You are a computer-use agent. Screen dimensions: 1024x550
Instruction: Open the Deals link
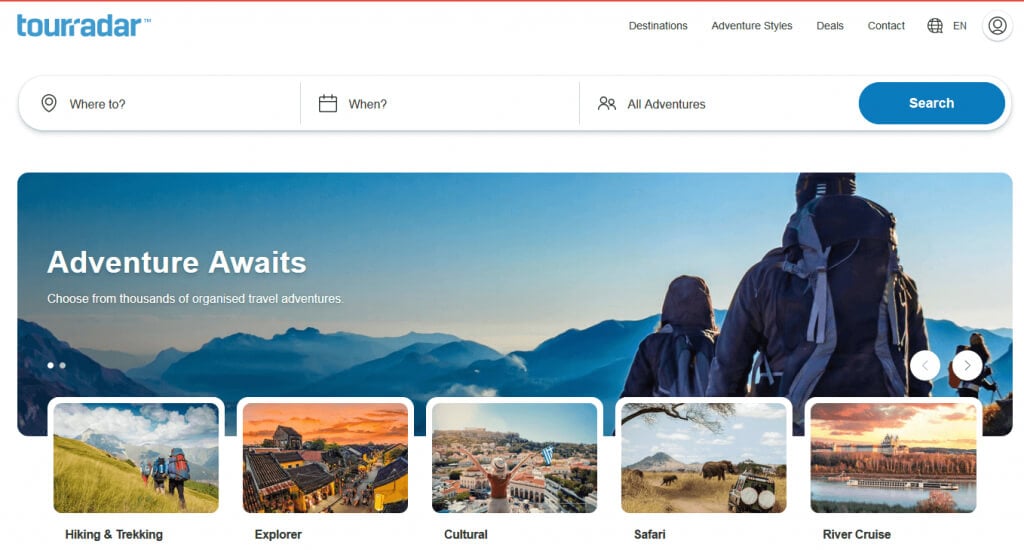pyautogui.click(x=829, y=25)
